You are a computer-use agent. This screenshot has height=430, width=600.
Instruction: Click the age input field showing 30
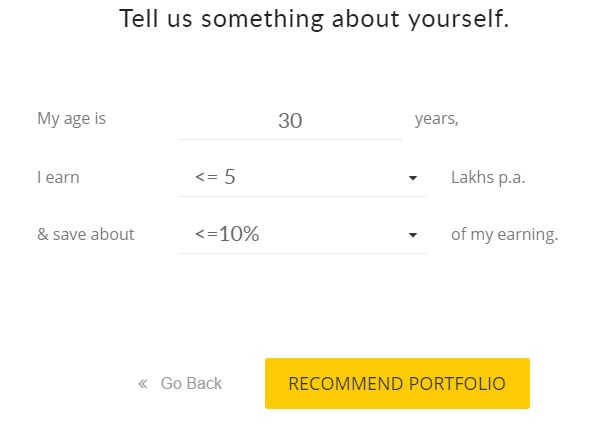[290, 121]
